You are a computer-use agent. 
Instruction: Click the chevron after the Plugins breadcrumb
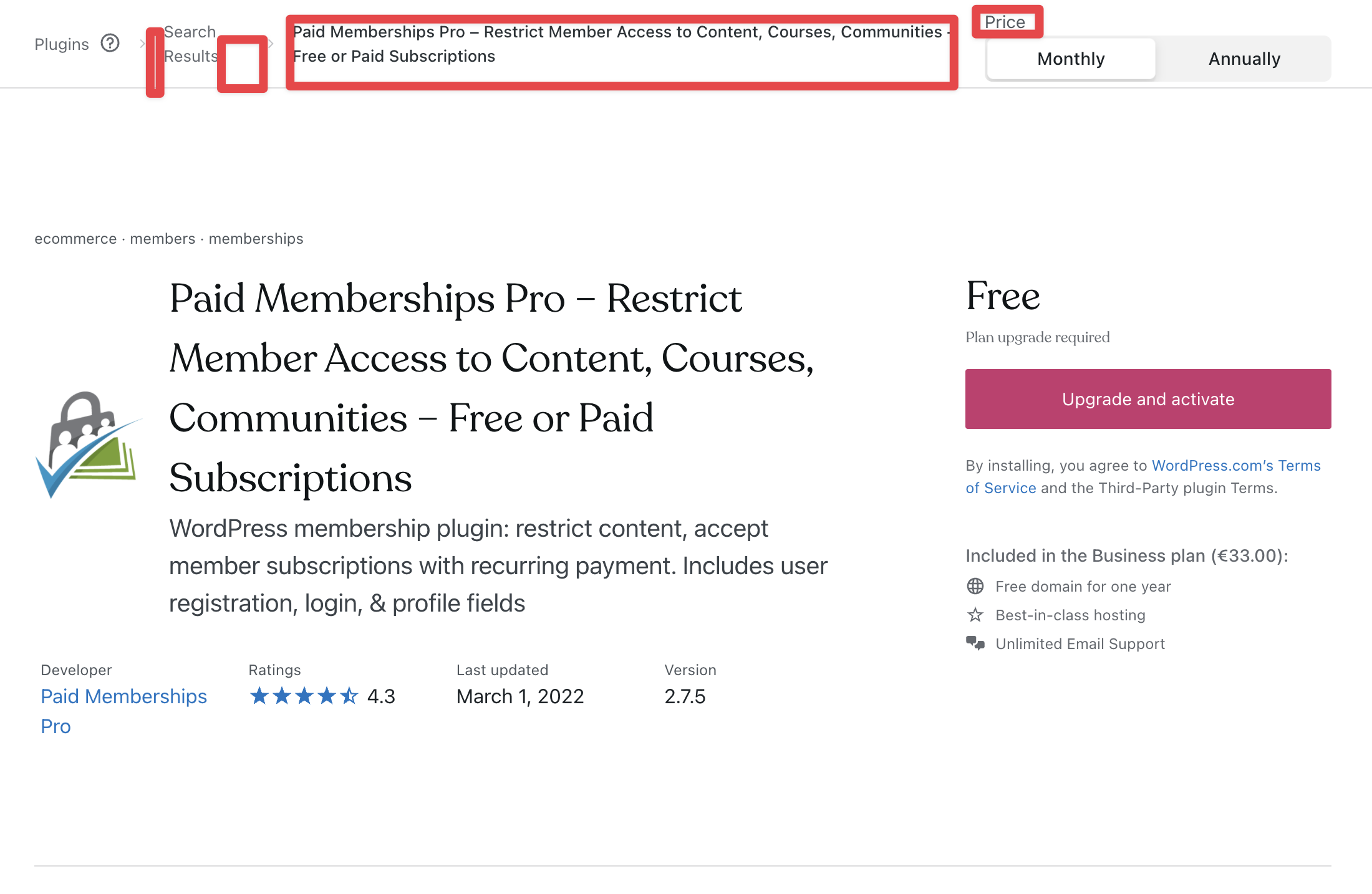(143, 44)
